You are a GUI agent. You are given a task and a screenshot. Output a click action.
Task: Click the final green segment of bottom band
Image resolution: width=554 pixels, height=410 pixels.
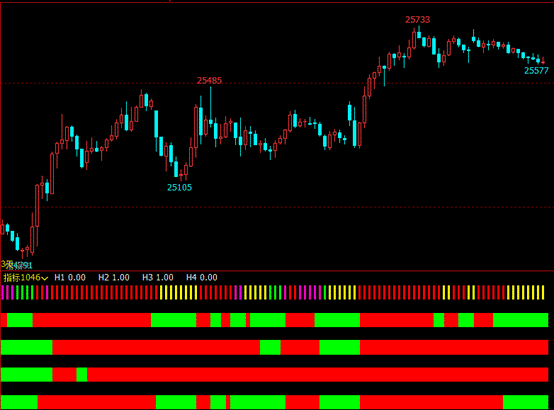click(525, 402)
